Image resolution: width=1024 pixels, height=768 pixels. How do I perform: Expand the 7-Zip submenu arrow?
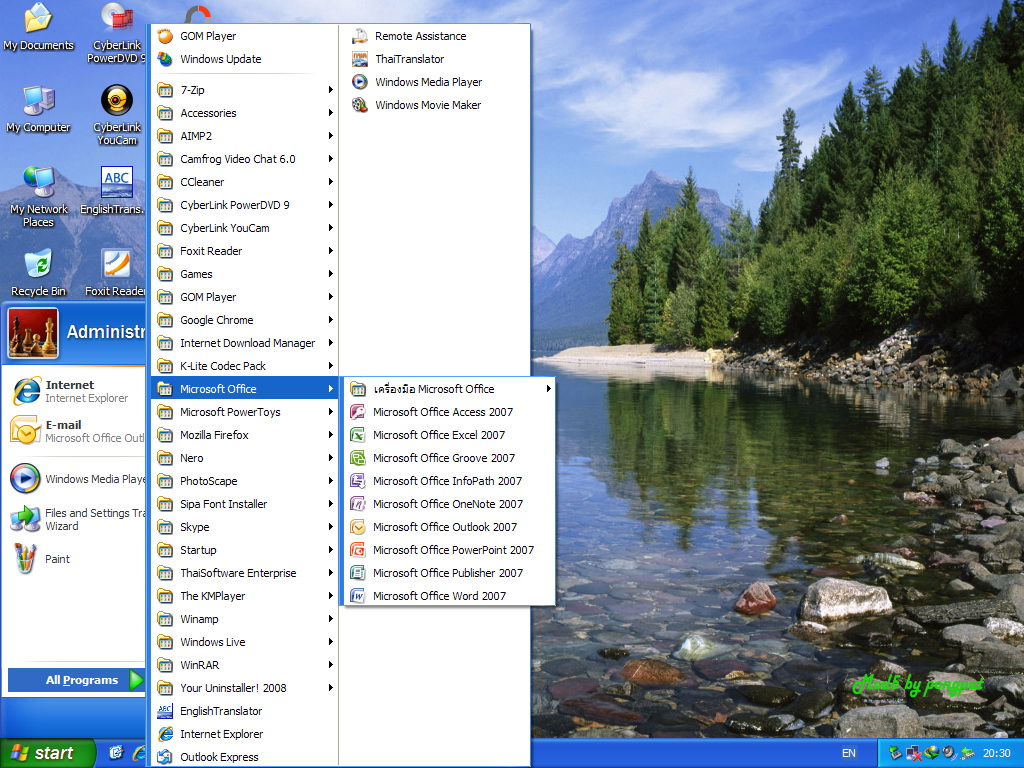[330, 89]
